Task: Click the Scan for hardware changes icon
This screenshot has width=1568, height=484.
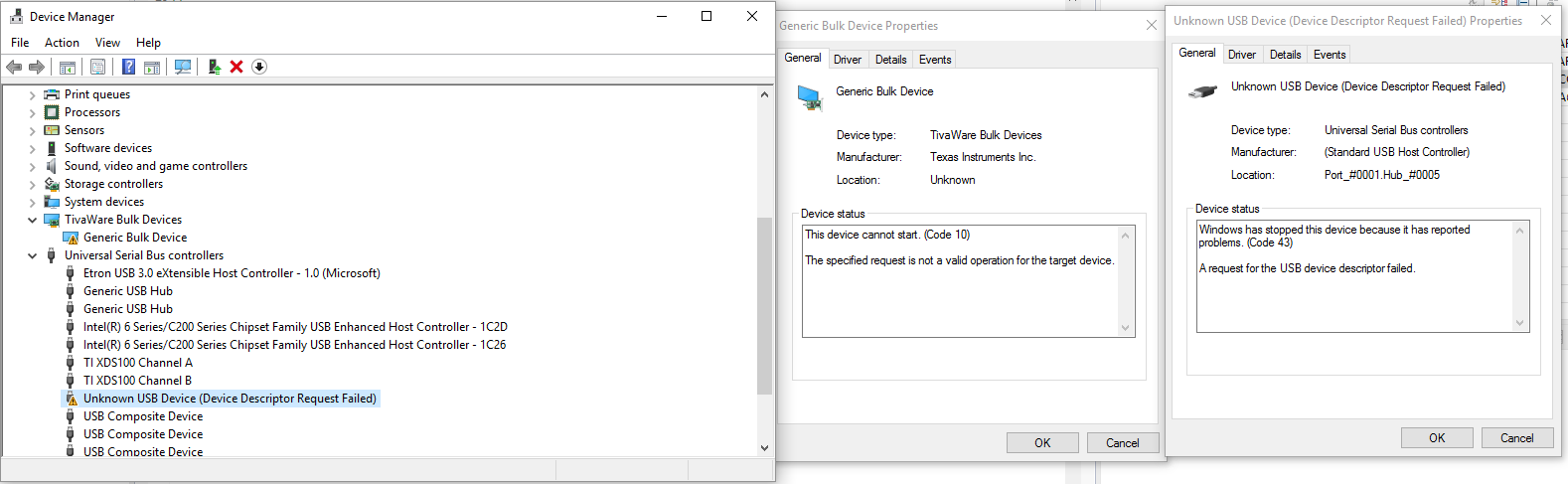Action: click(x=183, y=67)
